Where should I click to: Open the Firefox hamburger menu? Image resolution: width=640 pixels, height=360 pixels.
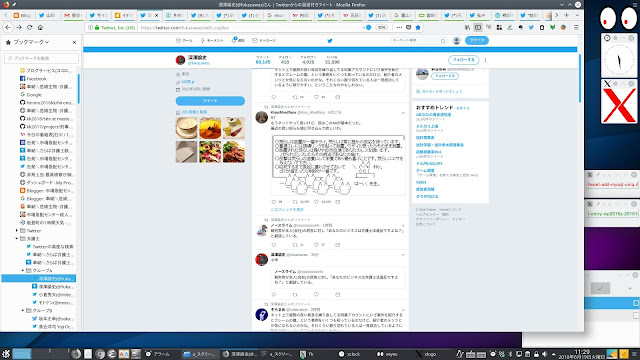[x=576, y=27]
